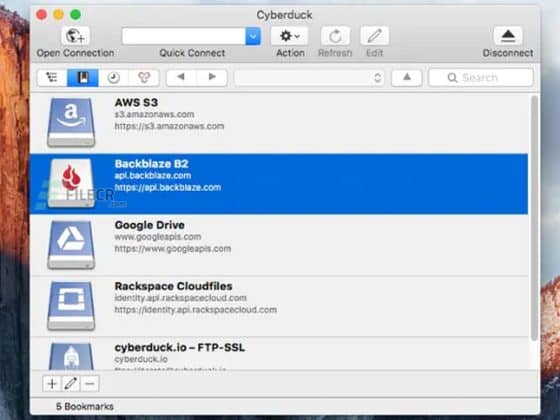This screenshot has height=420, width=560.
Task: Focus the Quick Connect input field
Action: tap(183, 36)
